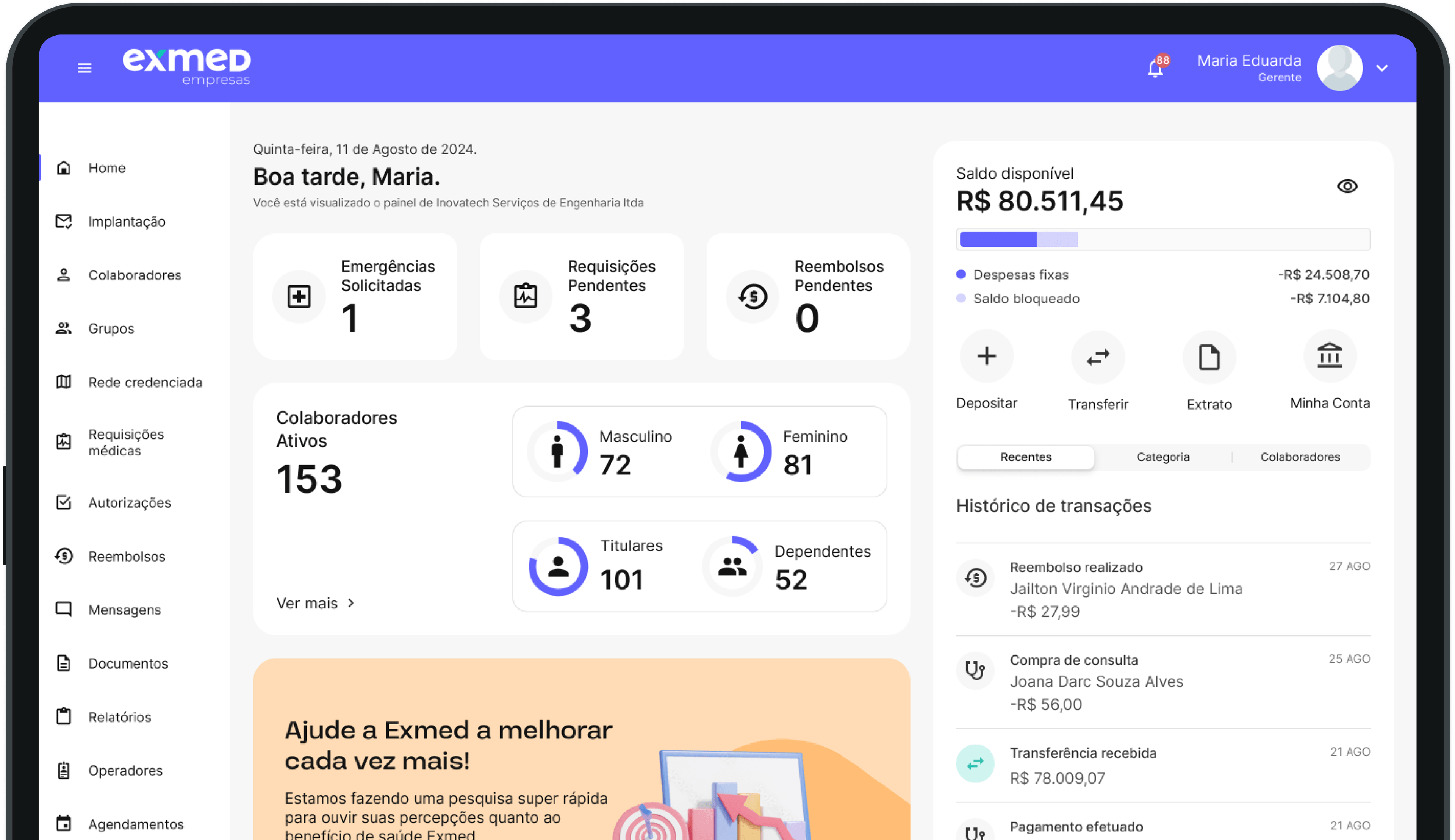
Task: Click the Operadores badge icon
Action: point(63,770)
